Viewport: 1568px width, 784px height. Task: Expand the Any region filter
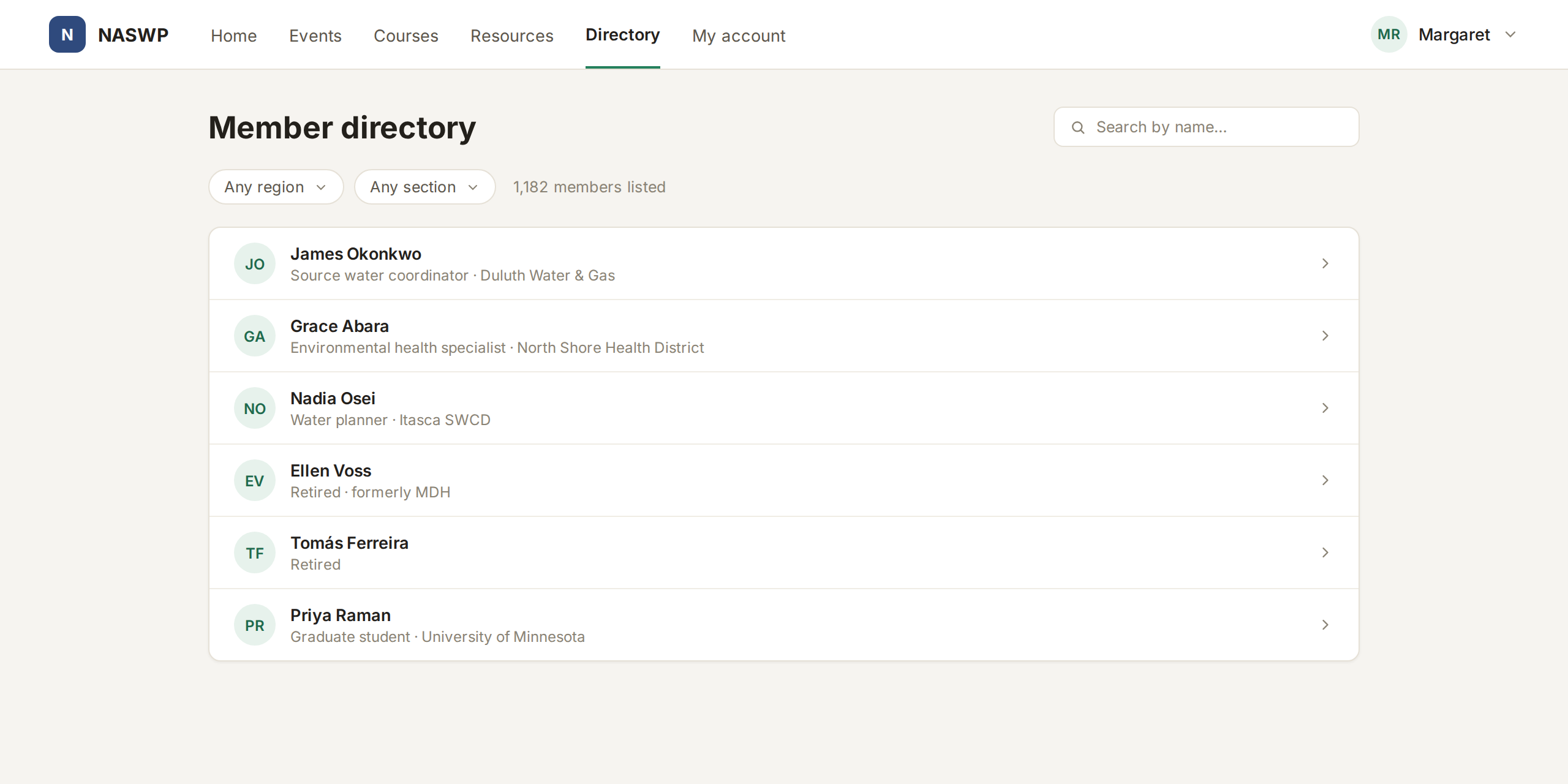[276, 187]
